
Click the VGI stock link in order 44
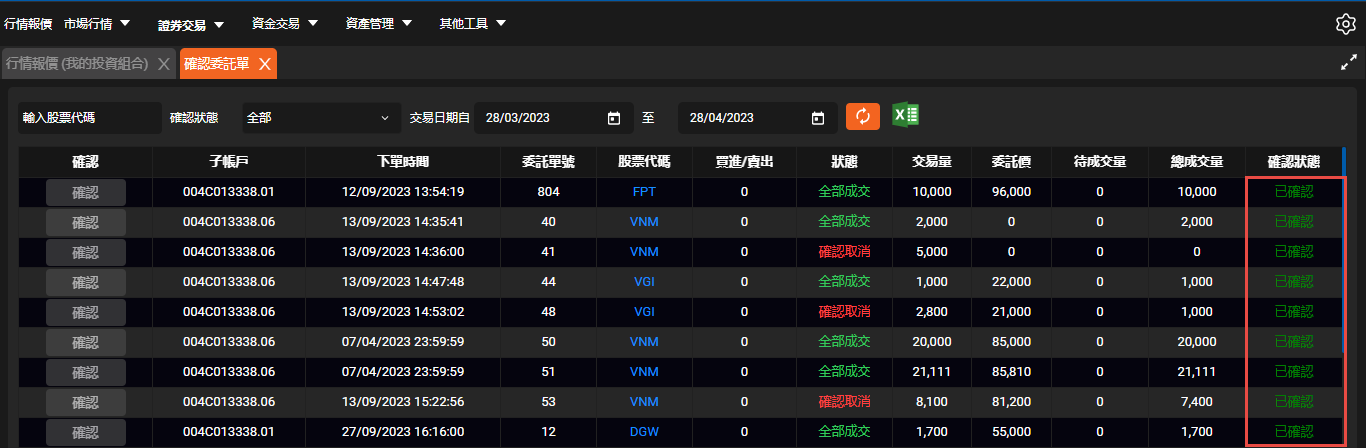644,282
